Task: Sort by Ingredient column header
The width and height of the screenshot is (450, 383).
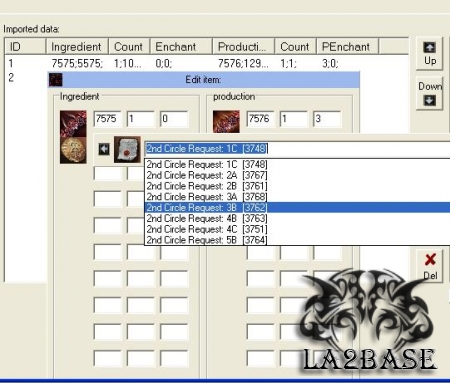Action: click(77, 47)
